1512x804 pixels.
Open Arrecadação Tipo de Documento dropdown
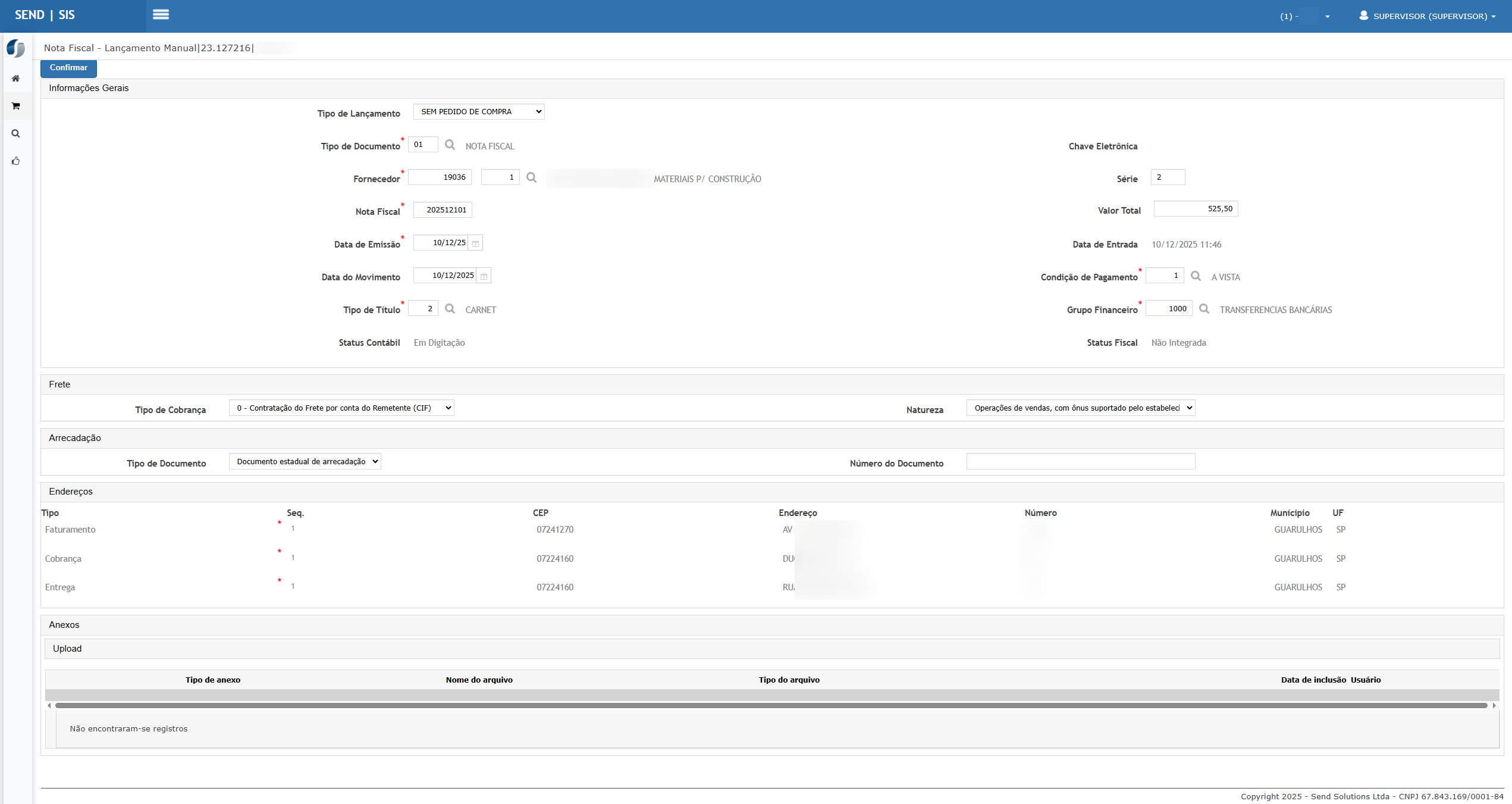[x=305, y=462]
